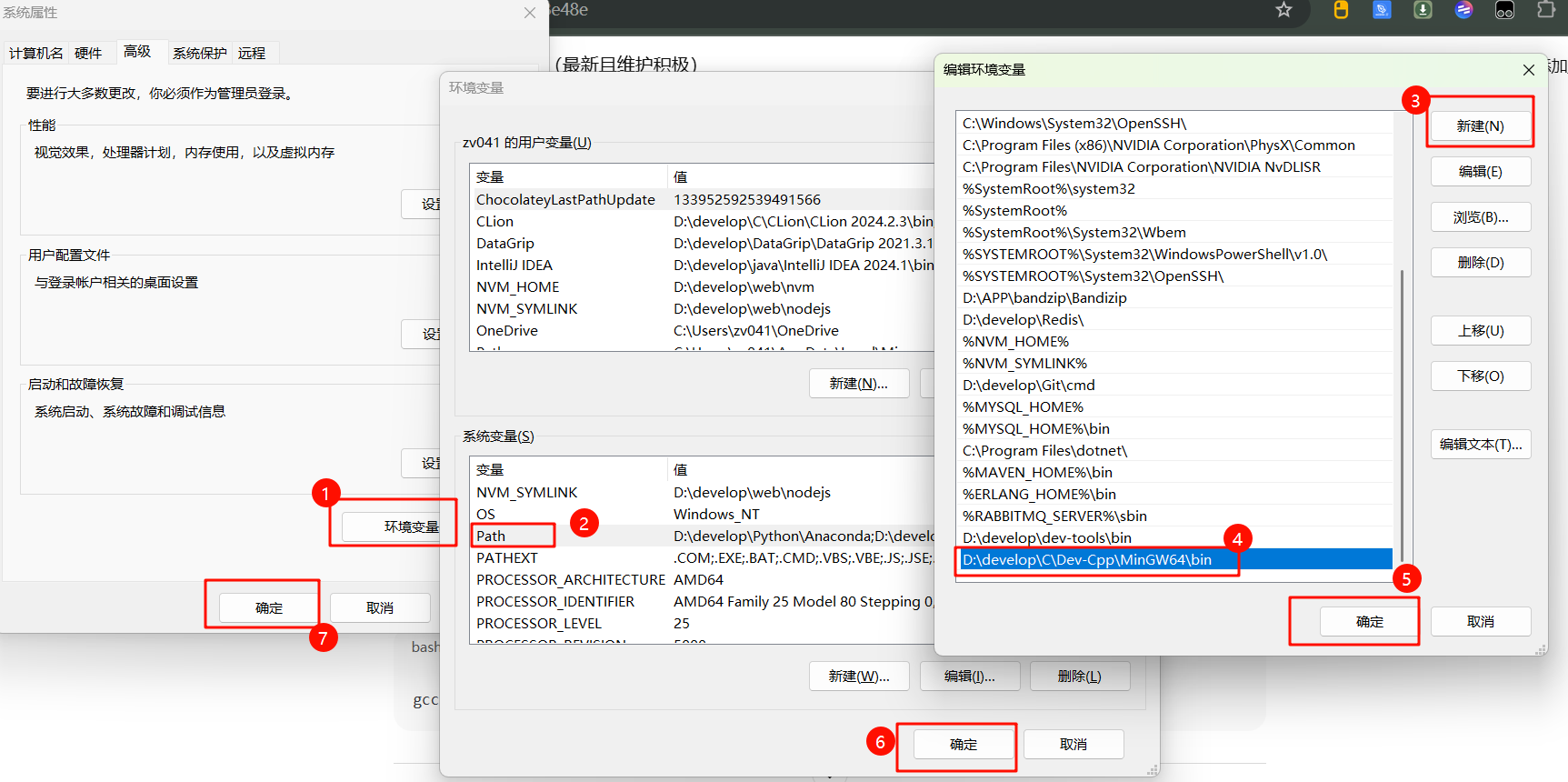Image resolution: width=1568 pixels, height=782 pixels.
Task: Click the 编辑(E) button
Action: pos(1481,172)
